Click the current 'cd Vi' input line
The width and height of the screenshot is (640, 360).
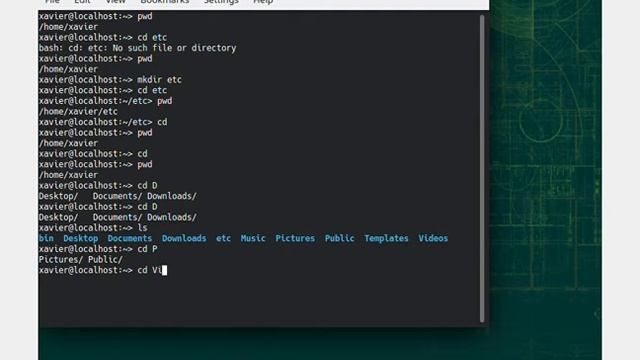click(103, 270)
